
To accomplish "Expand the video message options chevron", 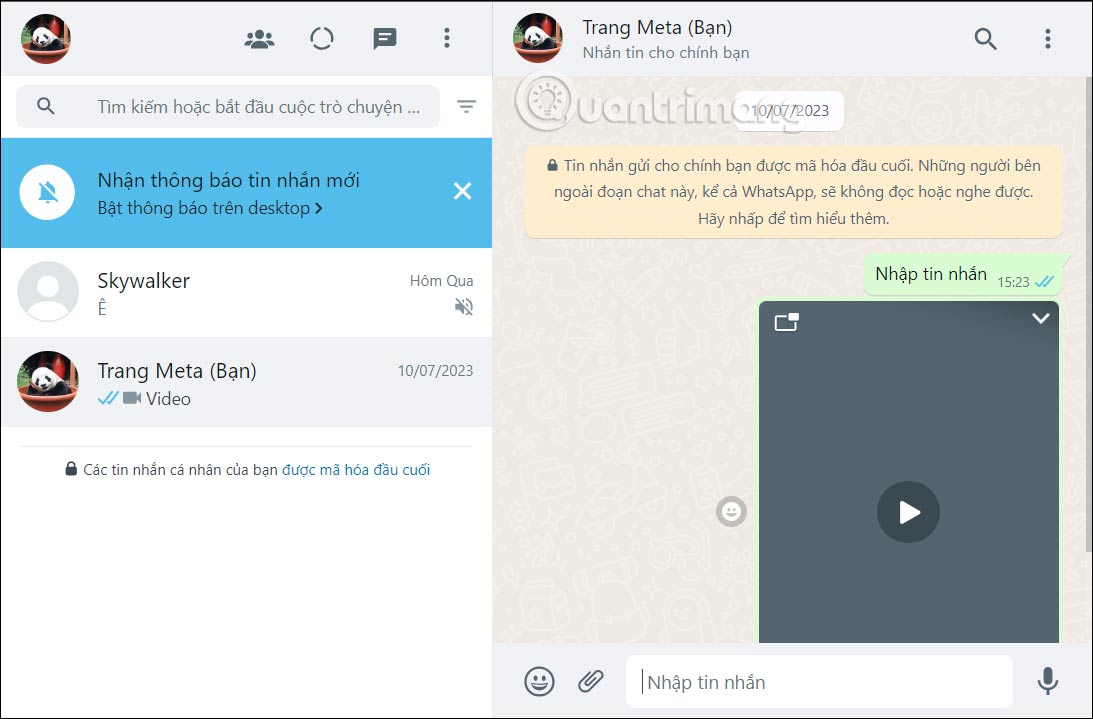I will 1040,319.
